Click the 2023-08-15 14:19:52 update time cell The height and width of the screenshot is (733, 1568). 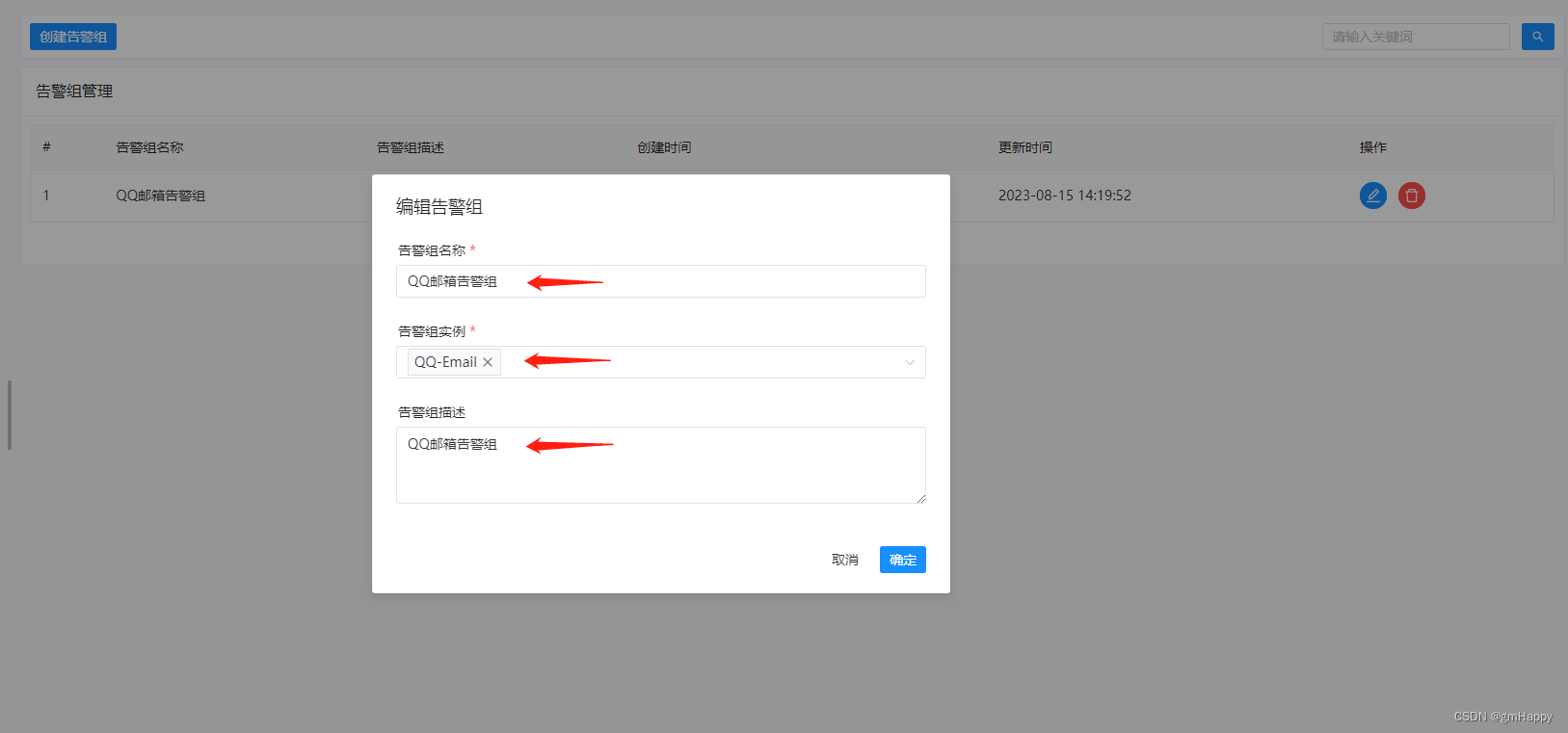[x=1065, y=196]
